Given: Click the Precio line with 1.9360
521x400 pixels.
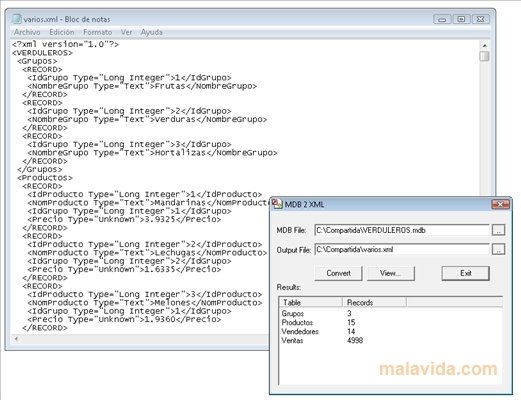Looking at the screenshot, I should (124, 319).
